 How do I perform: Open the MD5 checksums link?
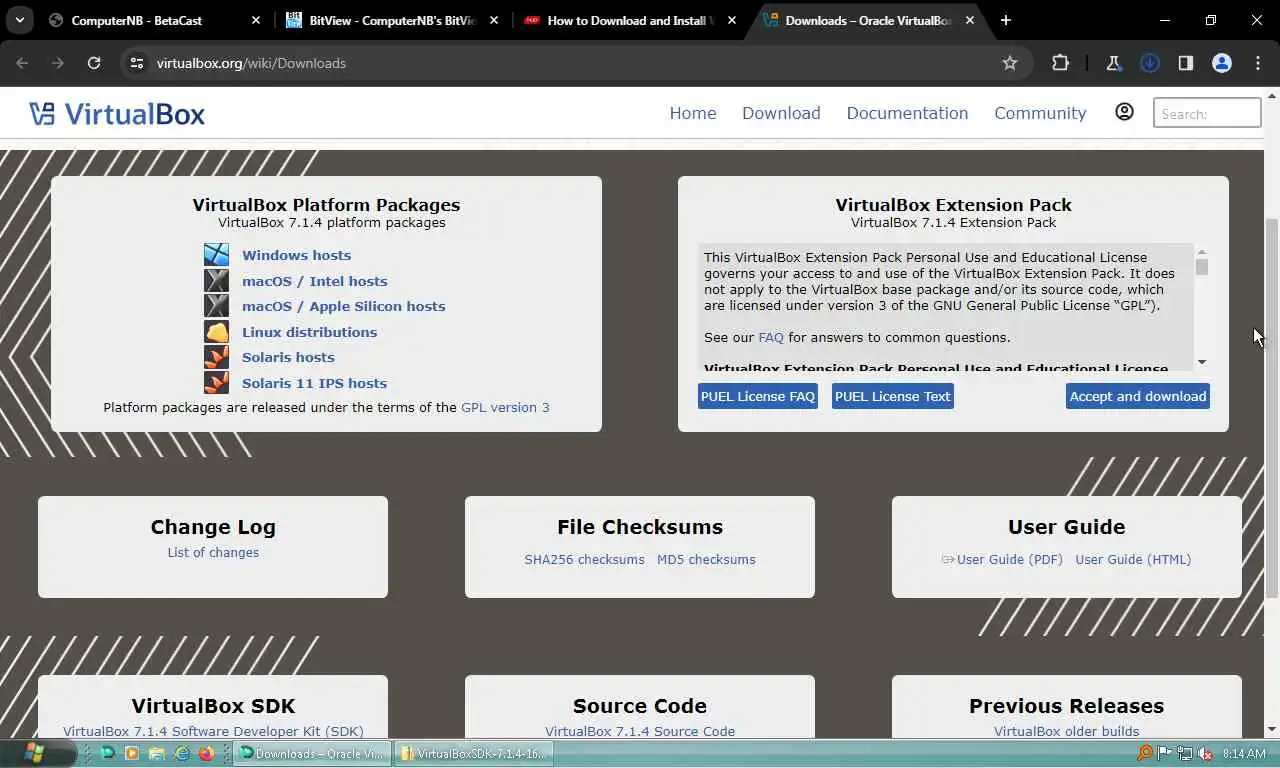[706, 559]
